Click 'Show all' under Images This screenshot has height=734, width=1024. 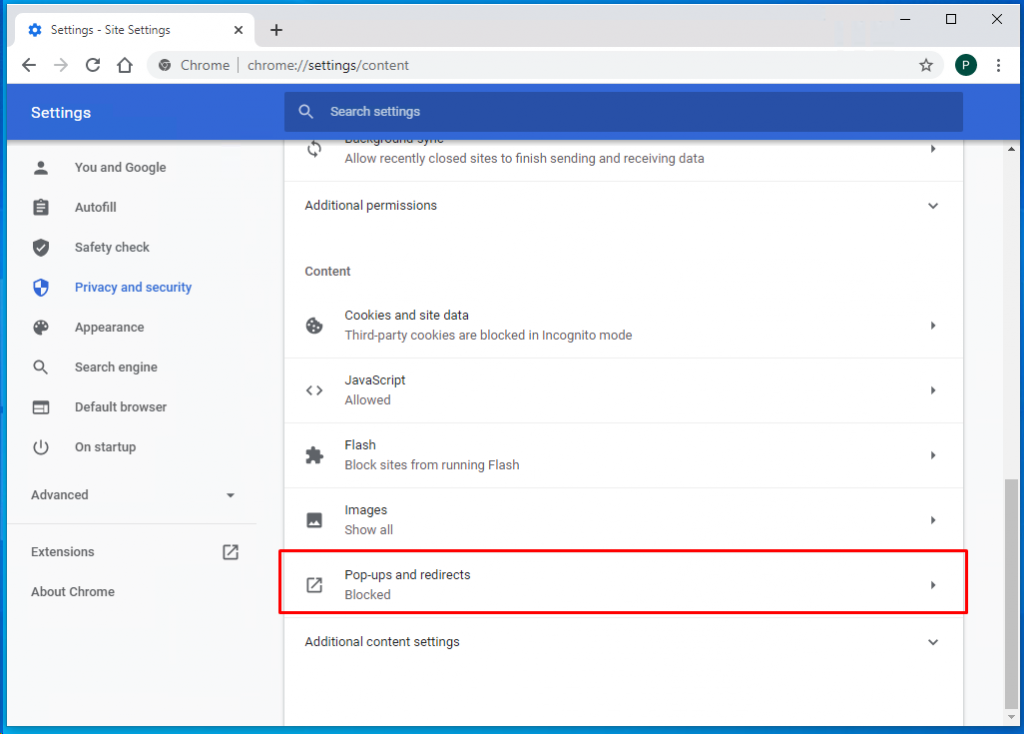(368, 530)
